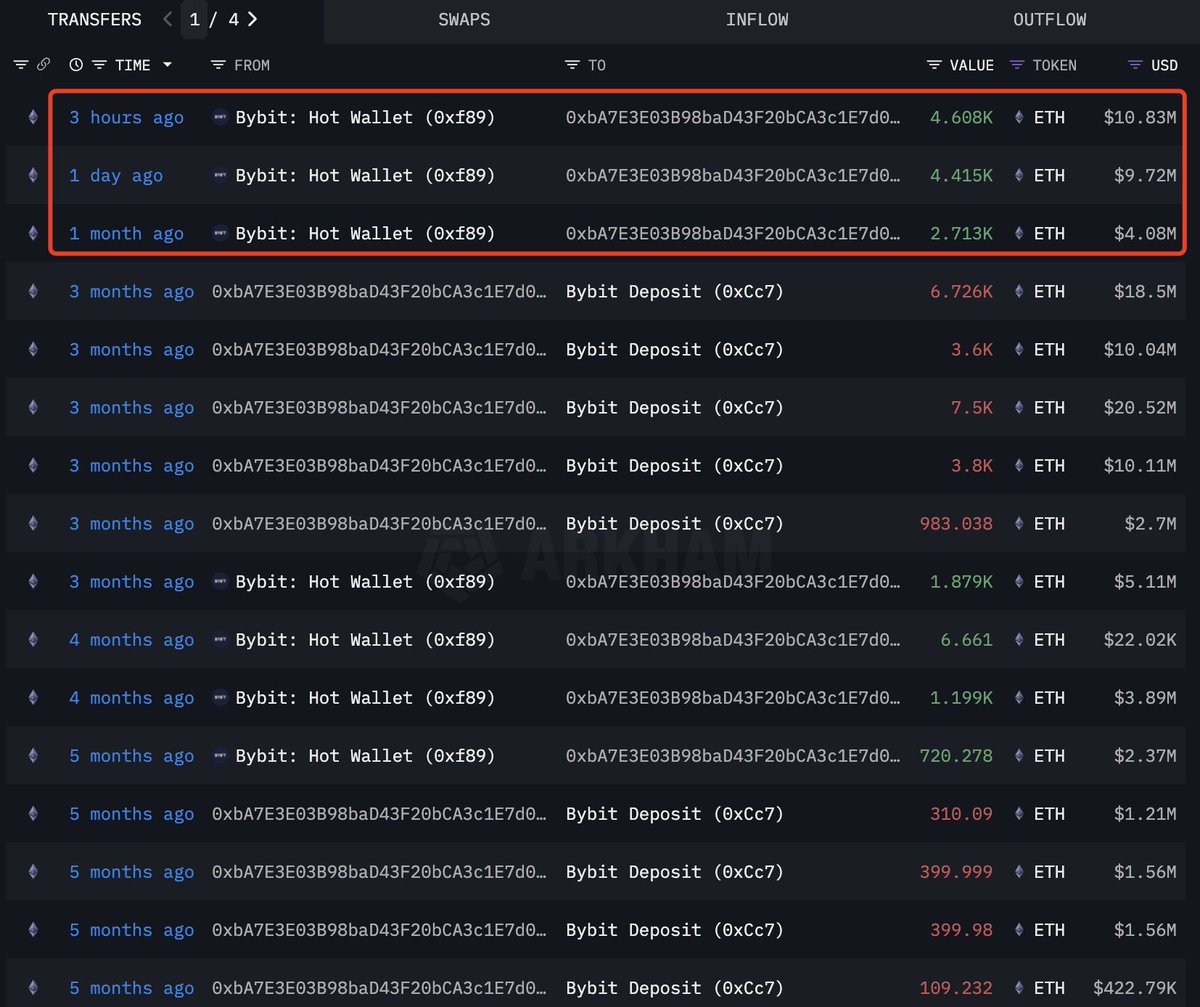This screenshot has width=1200, height=1007.
Task: Go to next transfers page chevron
Action: 253,19
